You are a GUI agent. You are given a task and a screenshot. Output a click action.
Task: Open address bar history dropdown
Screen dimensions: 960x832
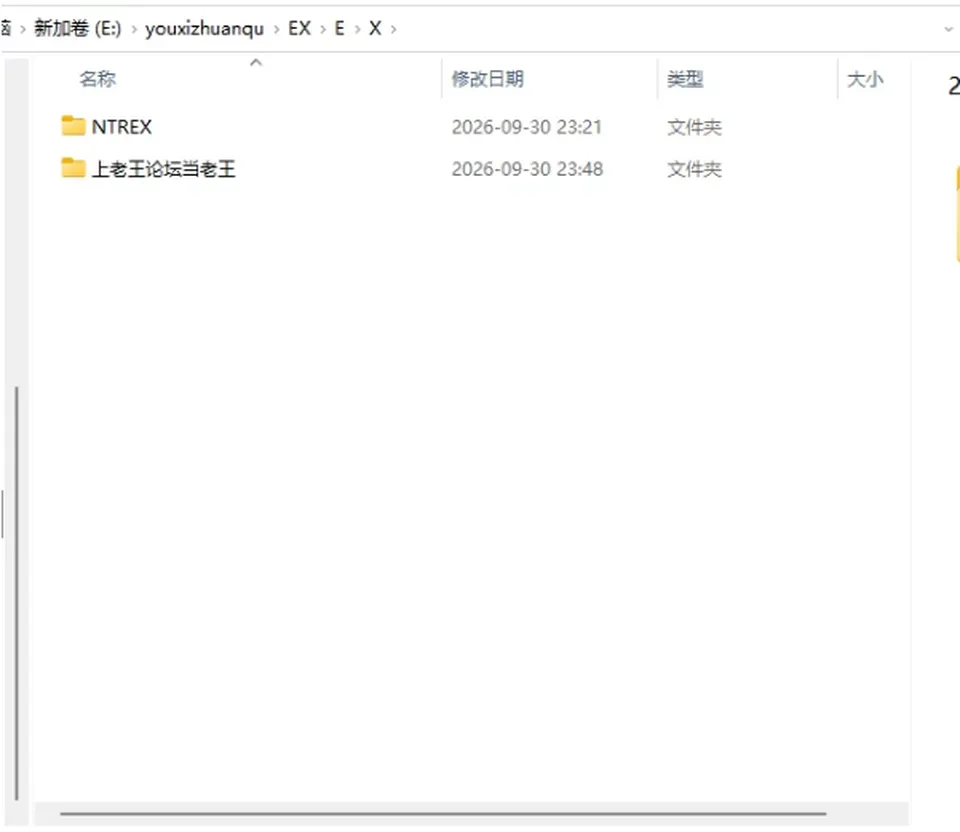[x=948, y=29]
